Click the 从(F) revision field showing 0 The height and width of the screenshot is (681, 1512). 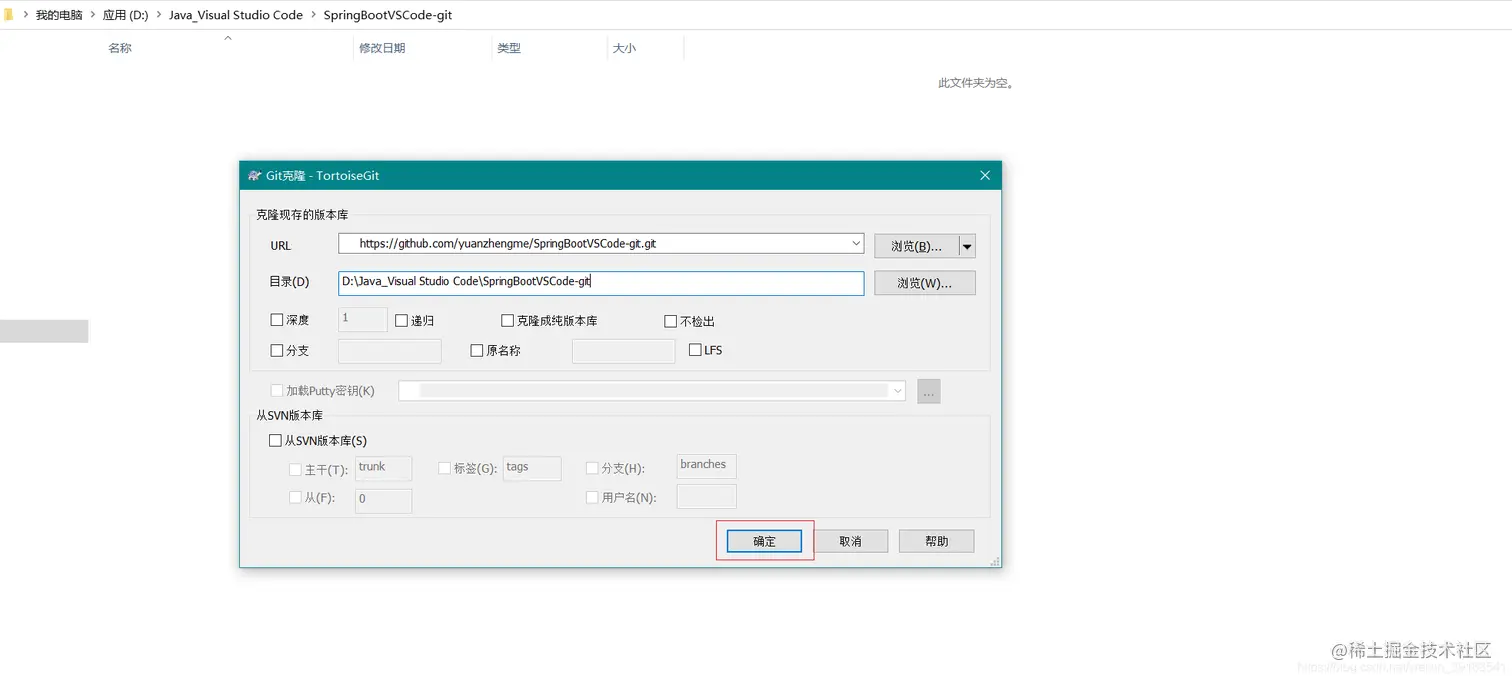coord(384,500)
